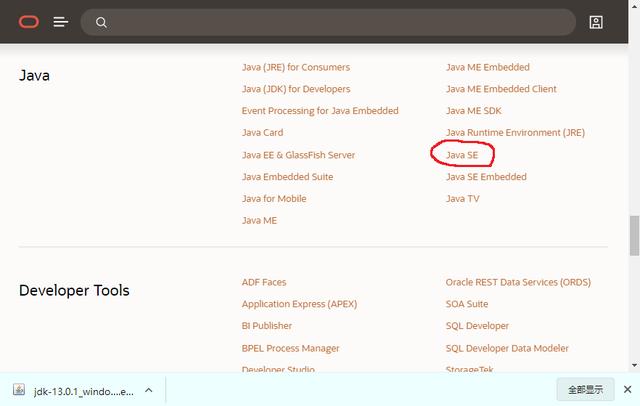Open the Java for Mobile link
Viewport: 640px width, 406px height.
[x=274, y=199]
